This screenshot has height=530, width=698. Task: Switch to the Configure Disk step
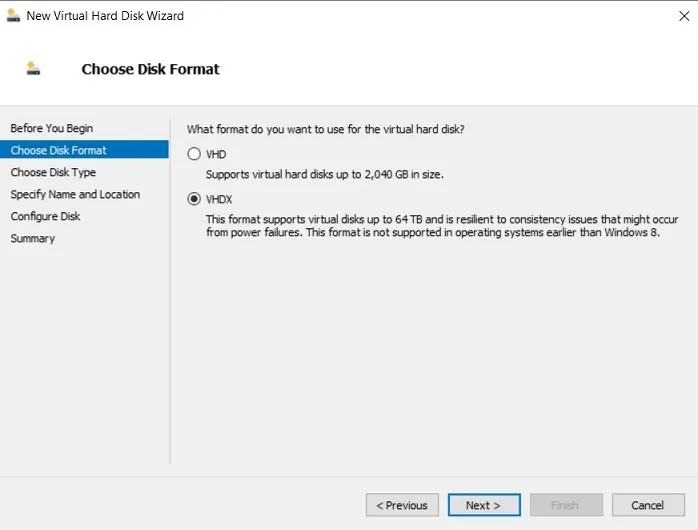coord(45,216)
